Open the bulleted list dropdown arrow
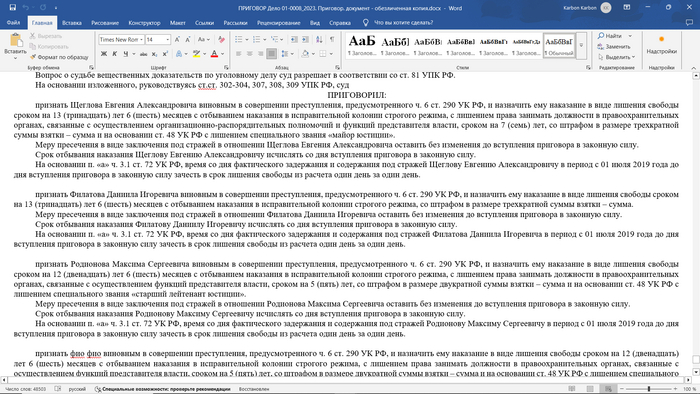This screenshot has height=394, width=700. (x=247, y=40)
